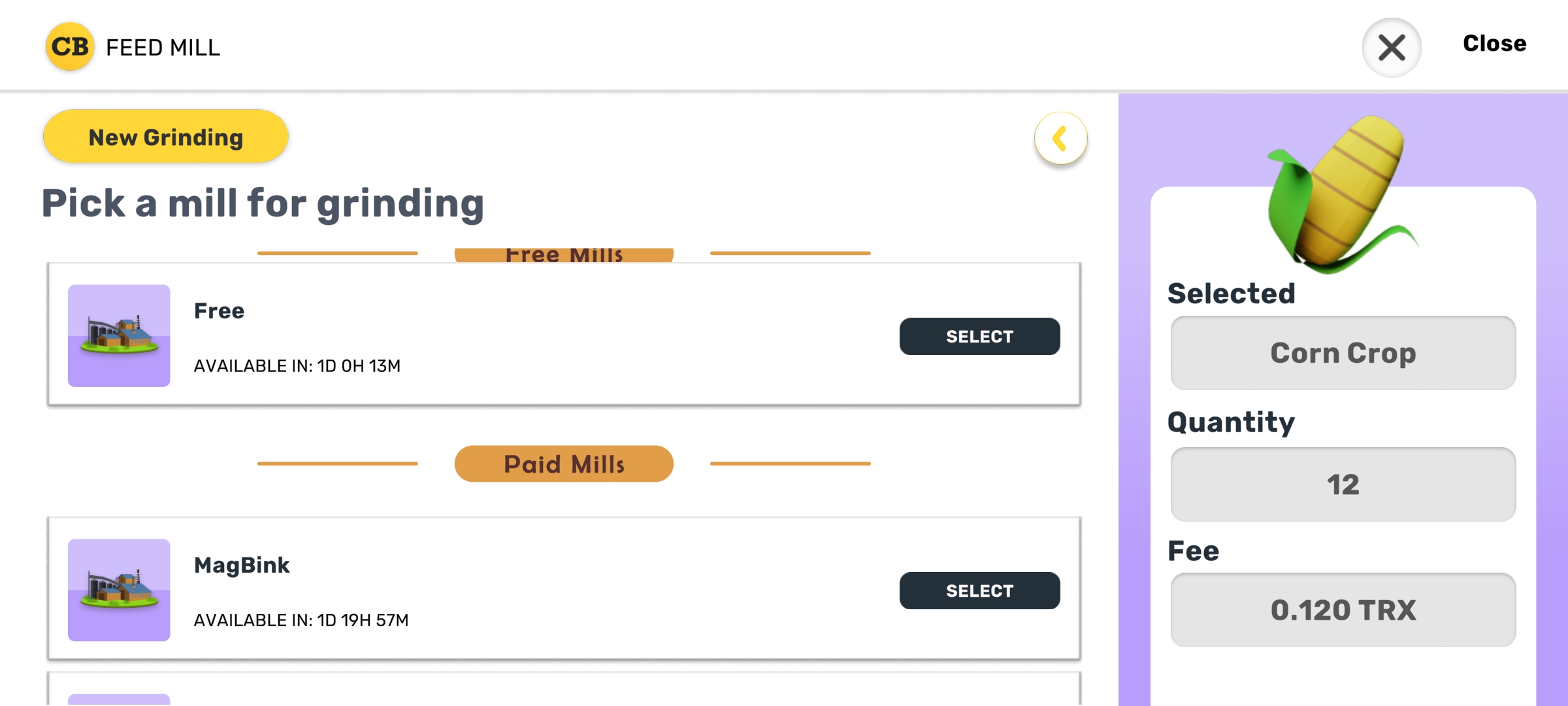
Task: Click the Close text label
Action: tap(1494, 44)
